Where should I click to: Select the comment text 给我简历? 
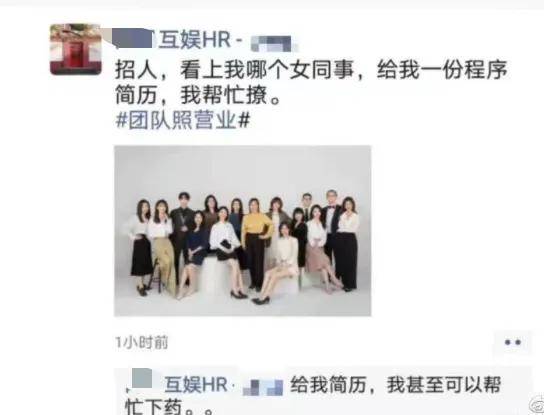coord(329,384)
